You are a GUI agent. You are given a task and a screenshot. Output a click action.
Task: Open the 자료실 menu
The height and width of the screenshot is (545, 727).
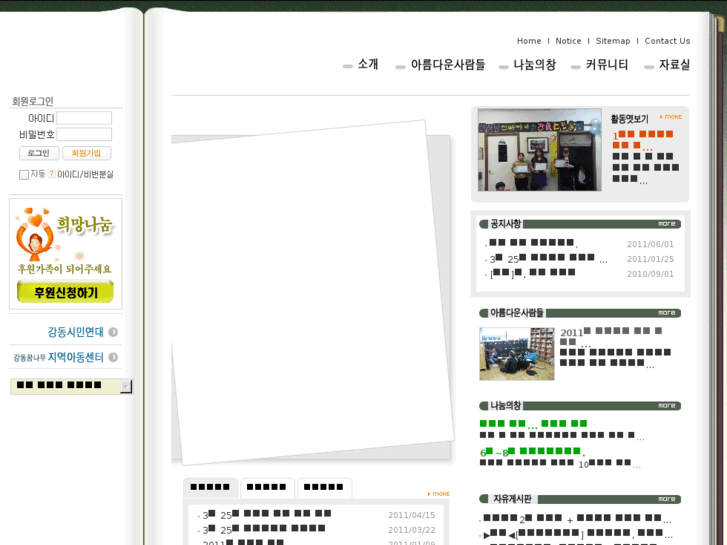674,64
